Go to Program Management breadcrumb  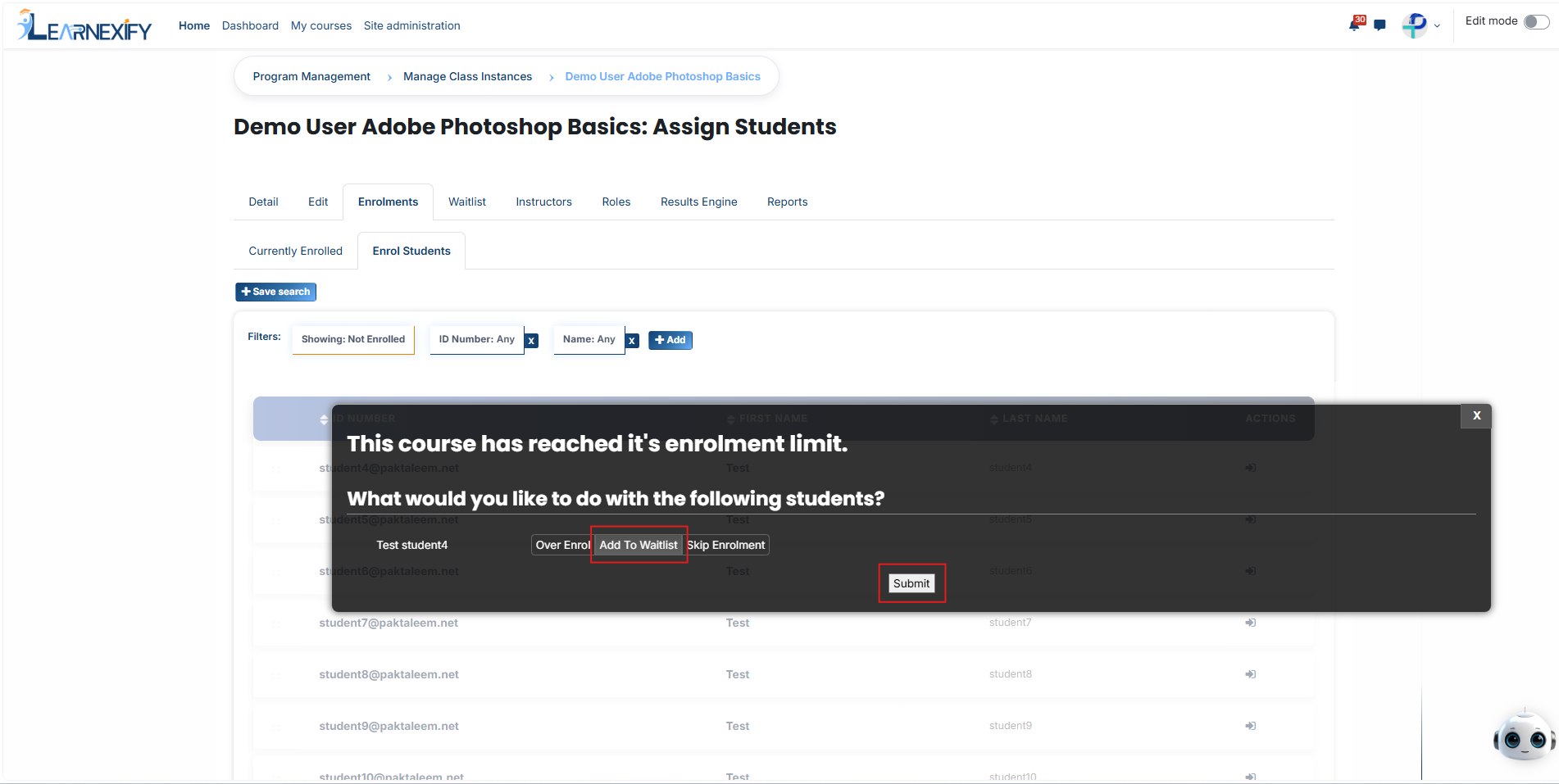click(311, 76)
